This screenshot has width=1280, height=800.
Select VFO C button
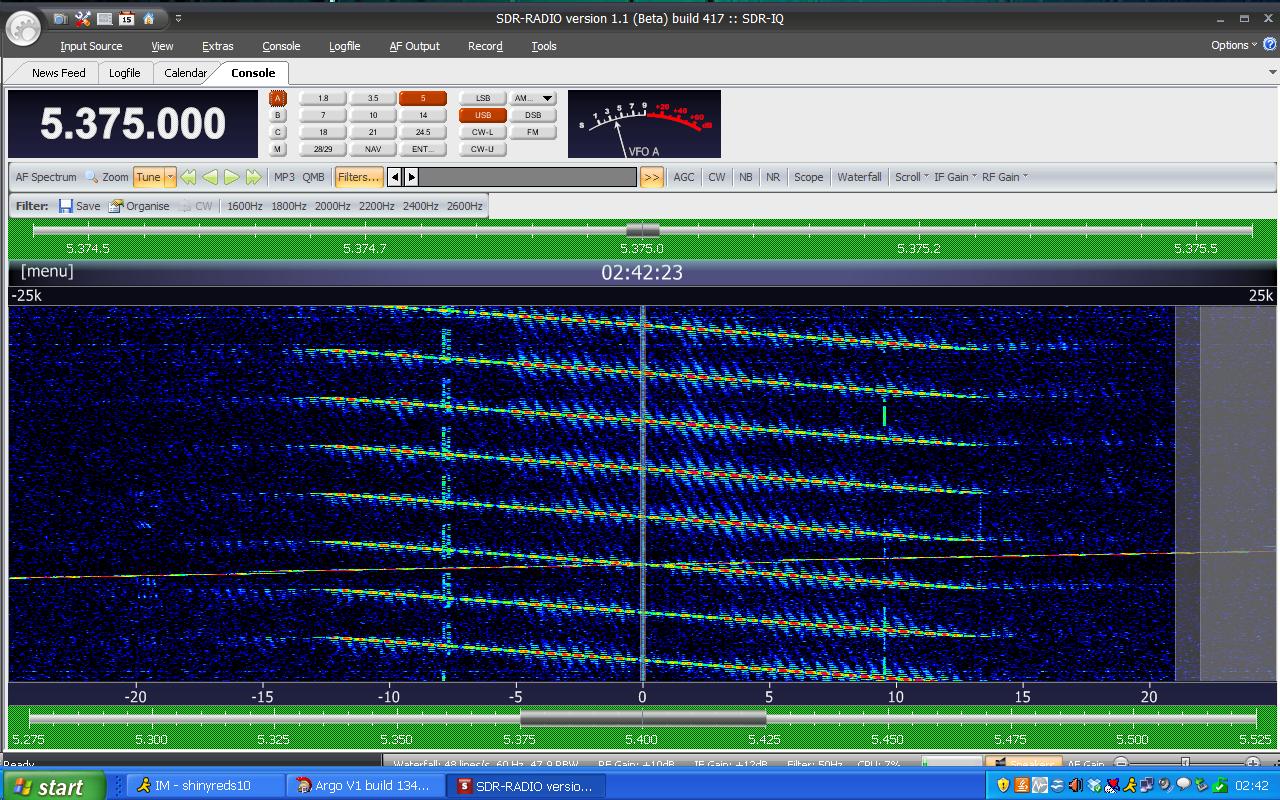pyautogui.click(x=278, y=132)
